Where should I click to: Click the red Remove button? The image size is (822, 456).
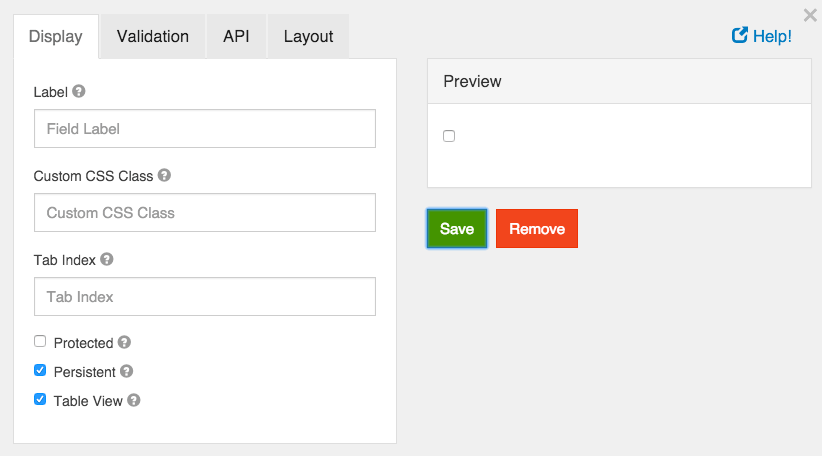point(537,228)
